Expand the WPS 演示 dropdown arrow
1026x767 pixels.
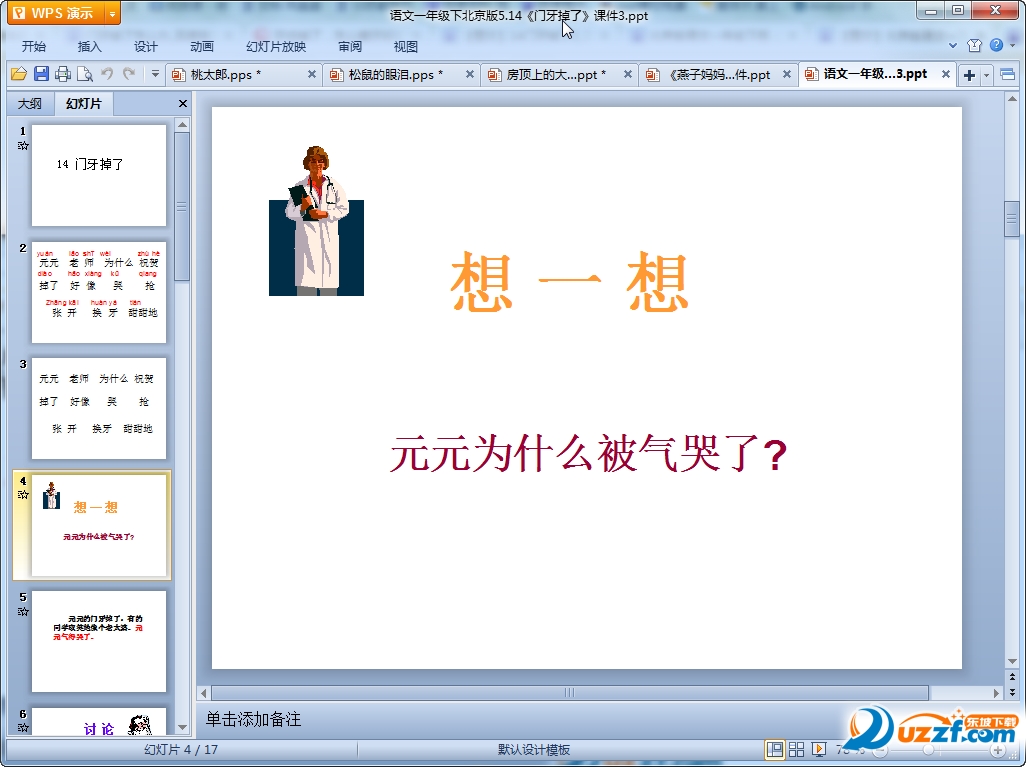(x=113, y=13)
